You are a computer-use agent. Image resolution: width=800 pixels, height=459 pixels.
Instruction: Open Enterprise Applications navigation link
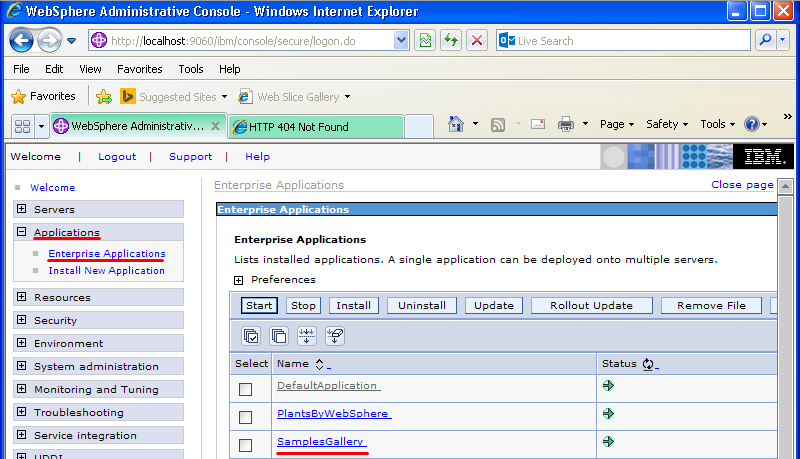[107, 253]
